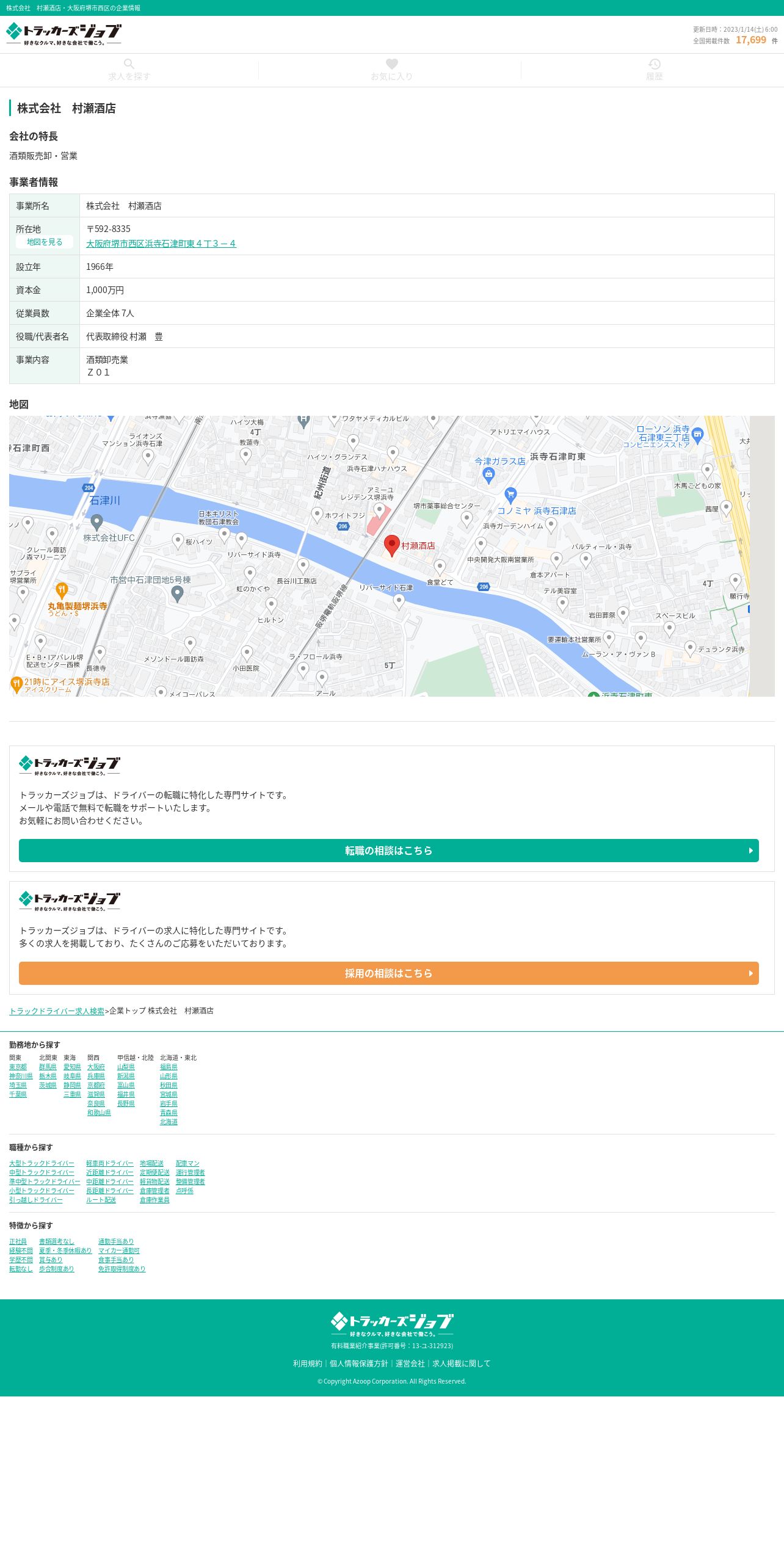Click the Truckers Job logo in header
Image resolution: width=784 pixels, height=1568 pixels.
point(64,34)
